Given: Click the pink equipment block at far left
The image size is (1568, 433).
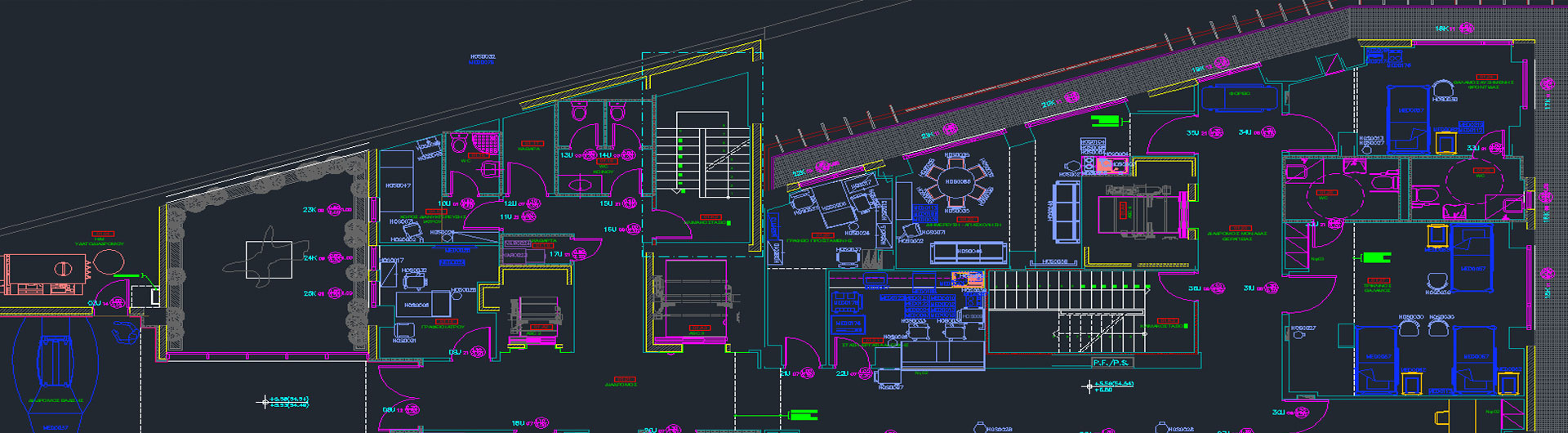Looking at the screenshot, I should [45, 274].
